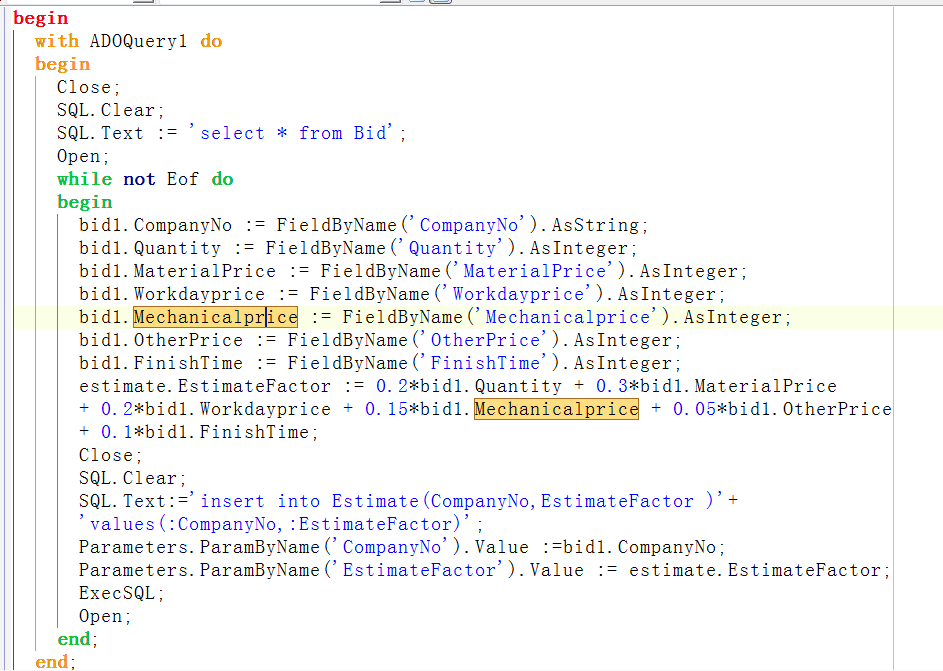Image resolution: width=943 pixels, height=671 pixels.
Task: Click estimate.EstimateFactor at the formula's start
Action: (204, 385)
